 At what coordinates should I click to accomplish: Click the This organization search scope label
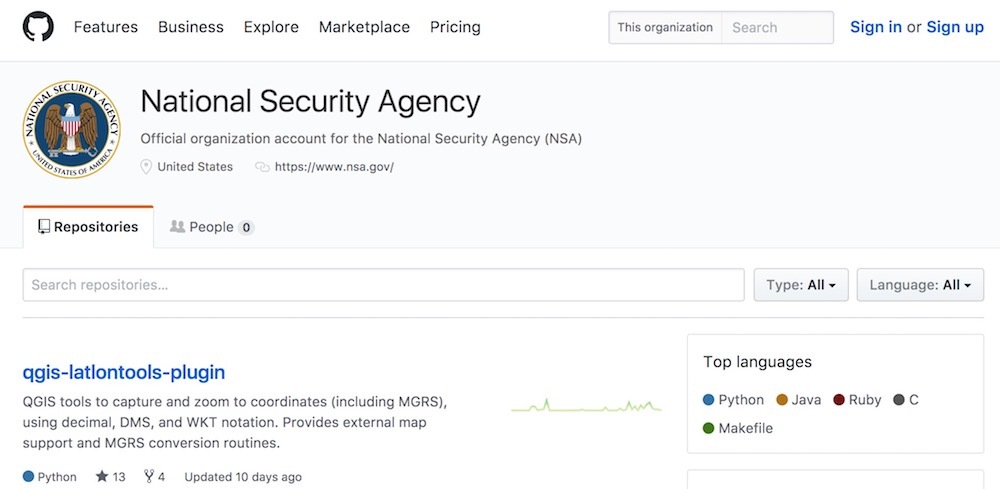click(x=665, y=27)
